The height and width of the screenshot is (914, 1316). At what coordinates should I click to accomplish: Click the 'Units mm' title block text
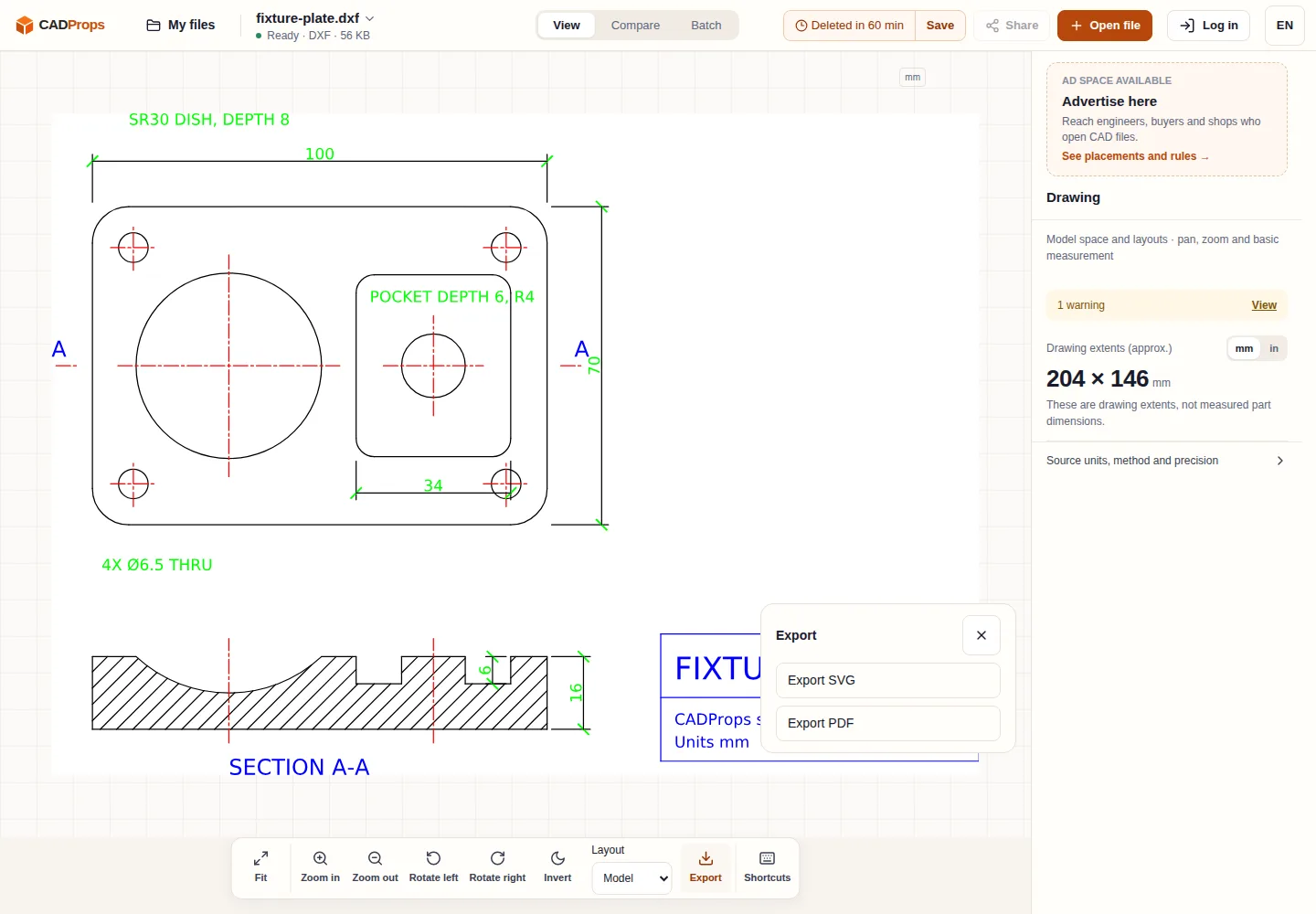(712, 742)
